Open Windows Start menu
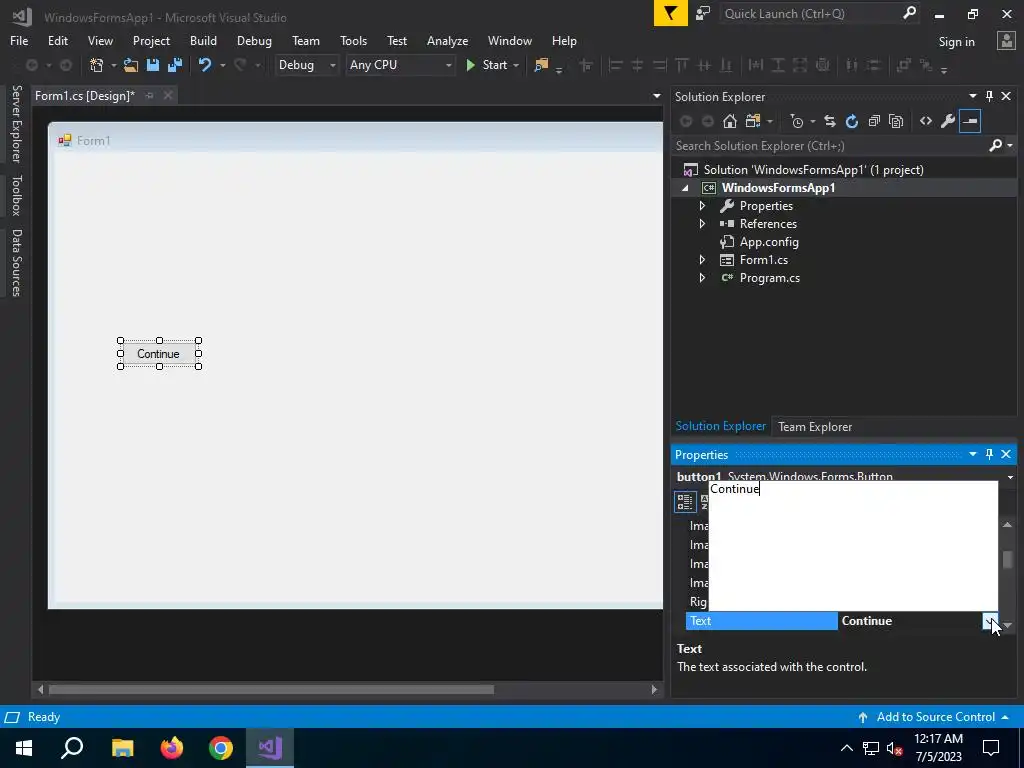Screen dimensions: 1024x768 tap(24, 748)
